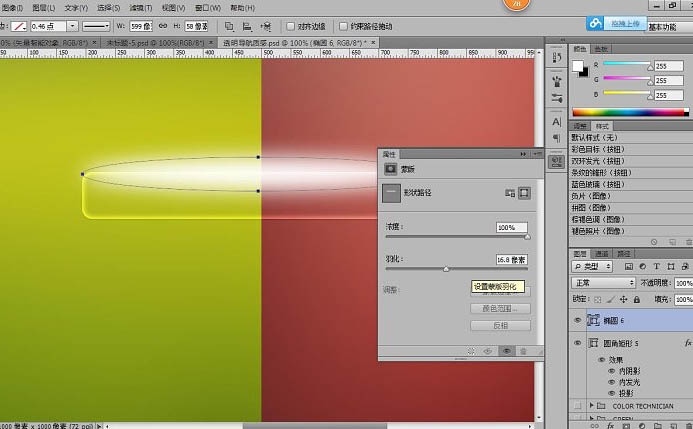Open the stroke line type dropdown
Screen dimensions: 693x429
click(96, 27)
